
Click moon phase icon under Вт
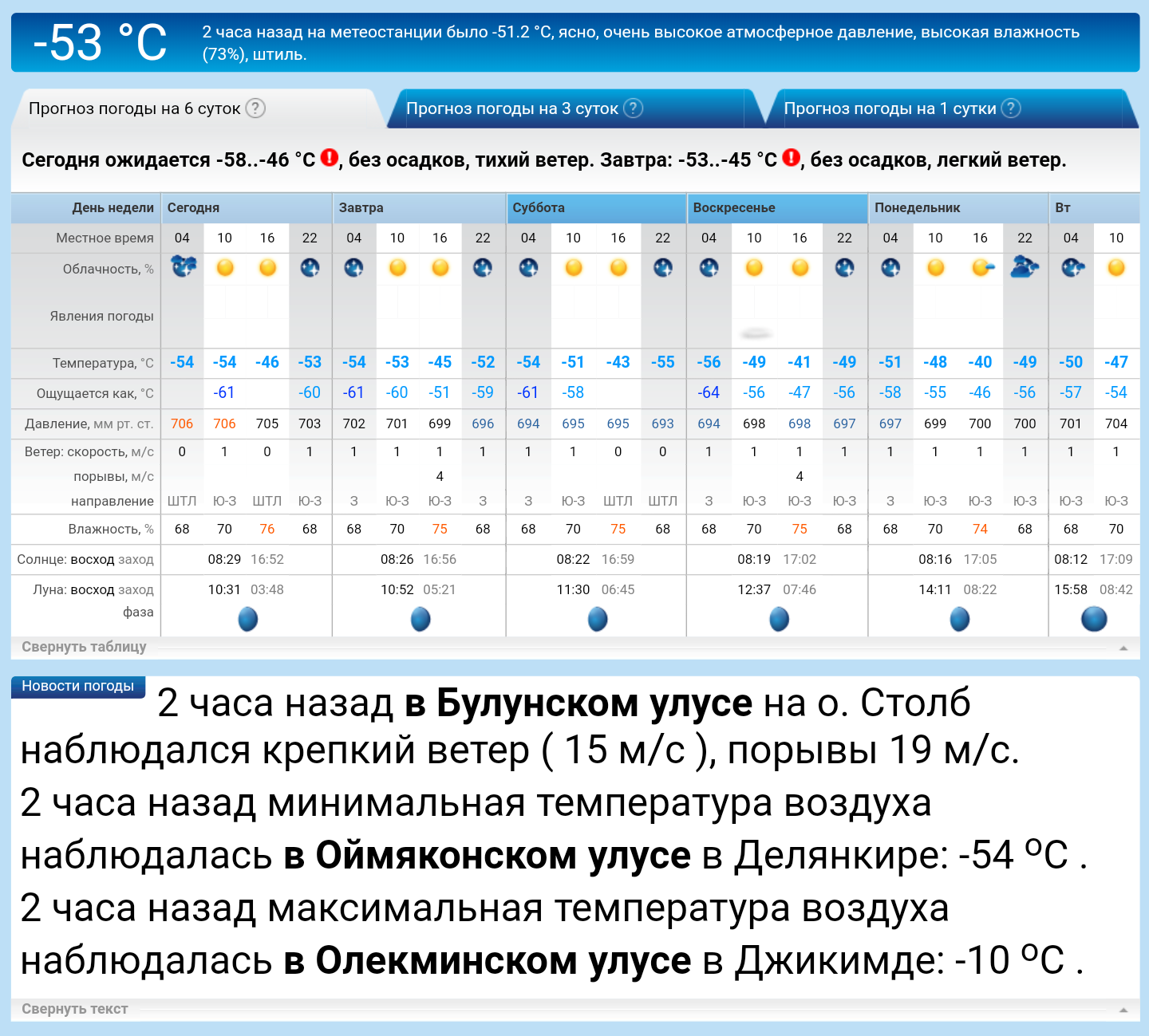tap(1094, 619)
